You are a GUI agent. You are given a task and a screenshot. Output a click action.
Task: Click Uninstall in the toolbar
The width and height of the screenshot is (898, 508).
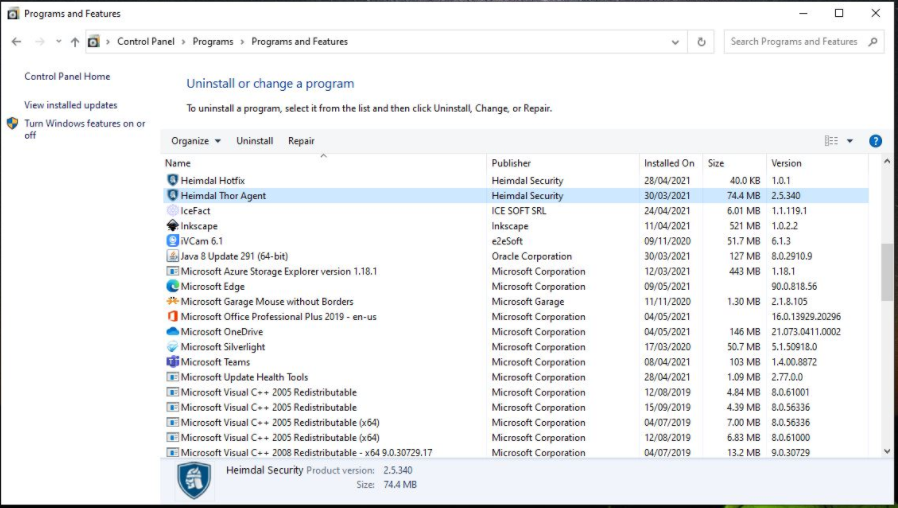[x=254, y=141]
